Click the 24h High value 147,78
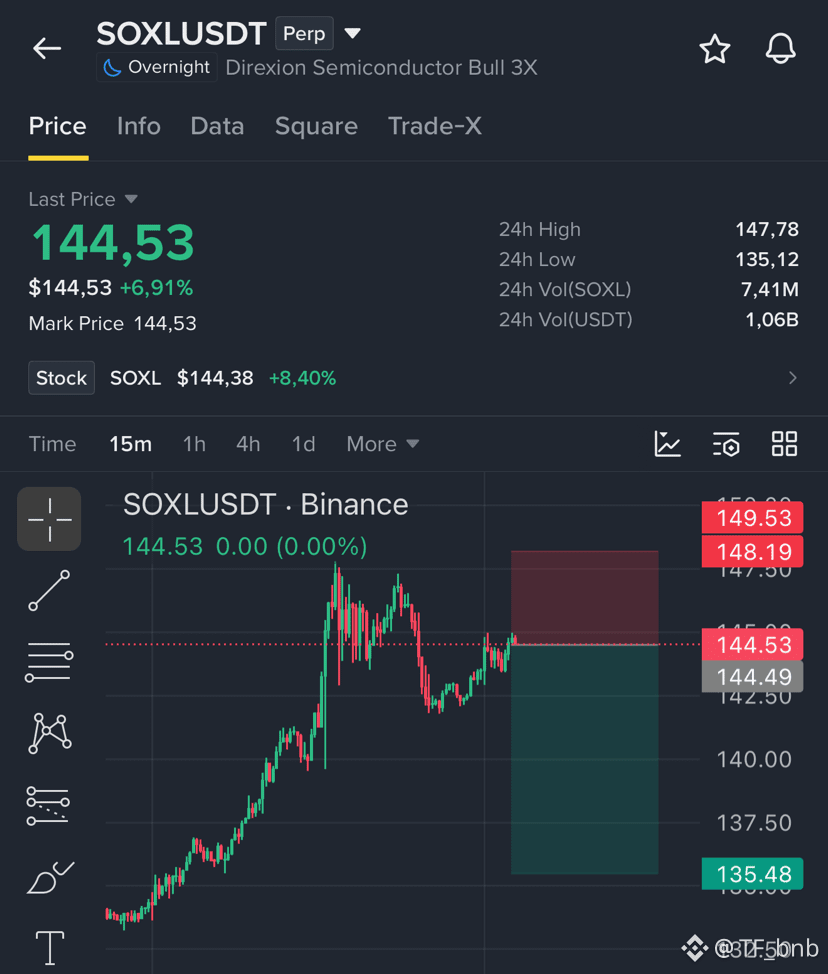 click(x=767, y=229)
